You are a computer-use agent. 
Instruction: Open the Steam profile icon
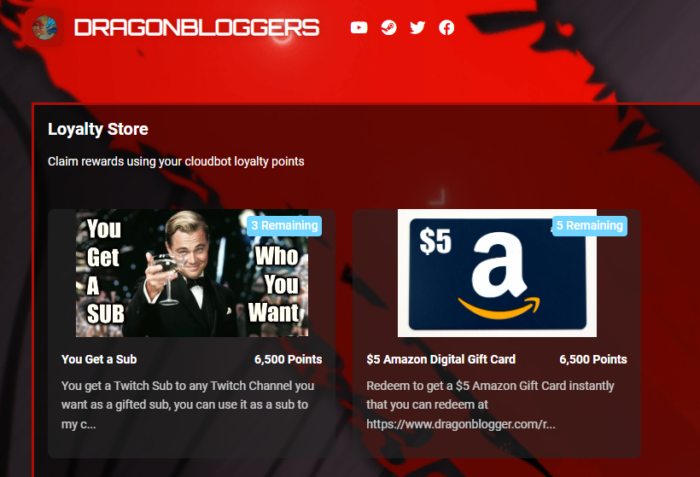(x=388, y=28)
